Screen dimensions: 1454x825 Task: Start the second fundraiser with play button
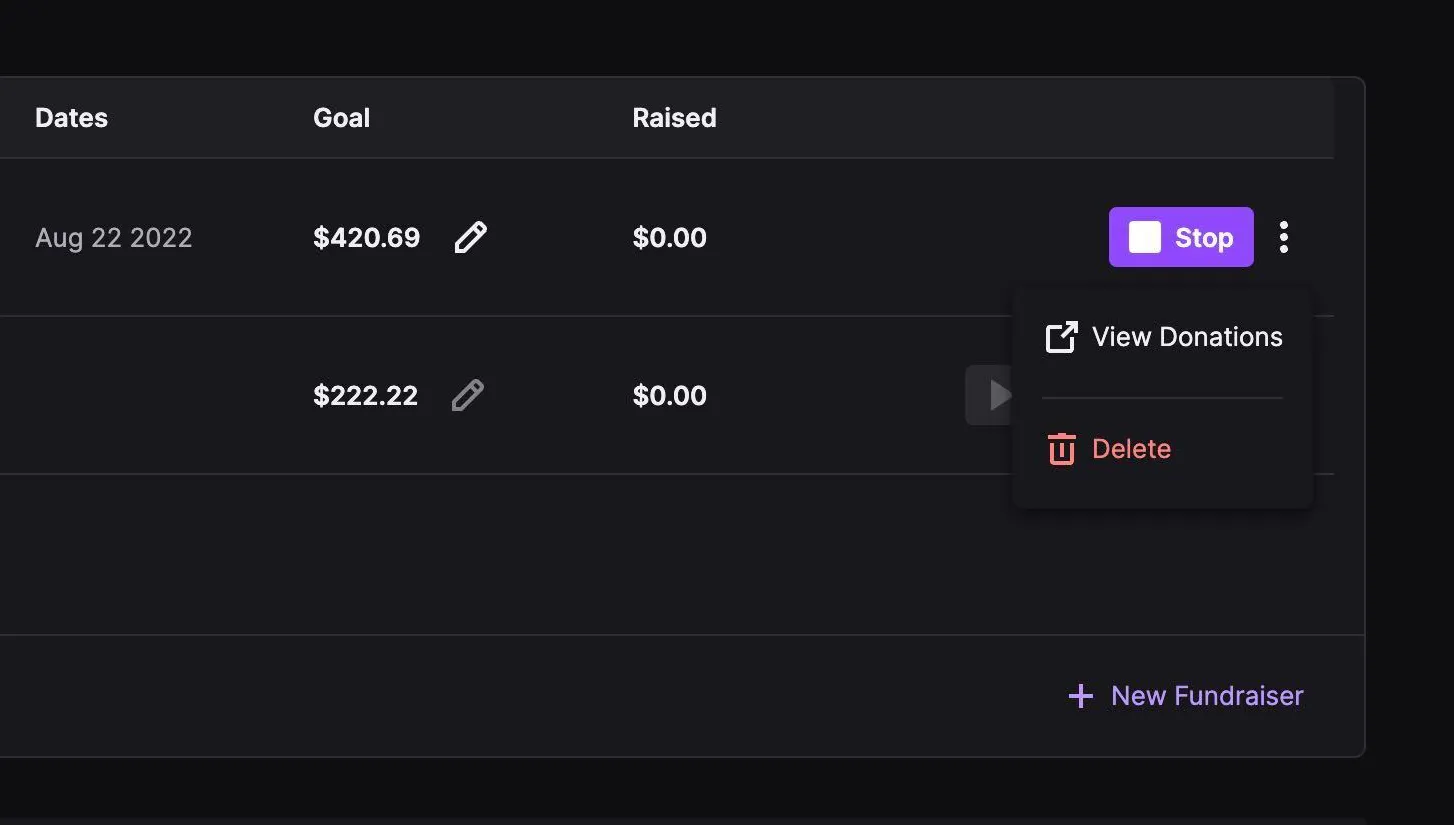[x=990, y=395]
